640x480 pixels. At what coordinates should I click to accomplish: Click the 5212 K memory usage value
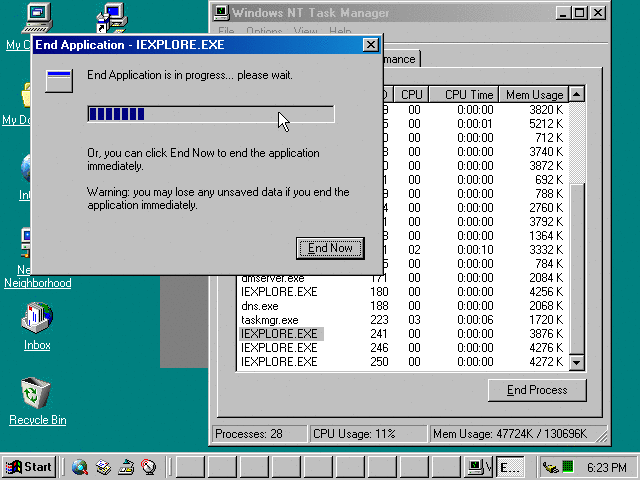click(x=546, y=124)
